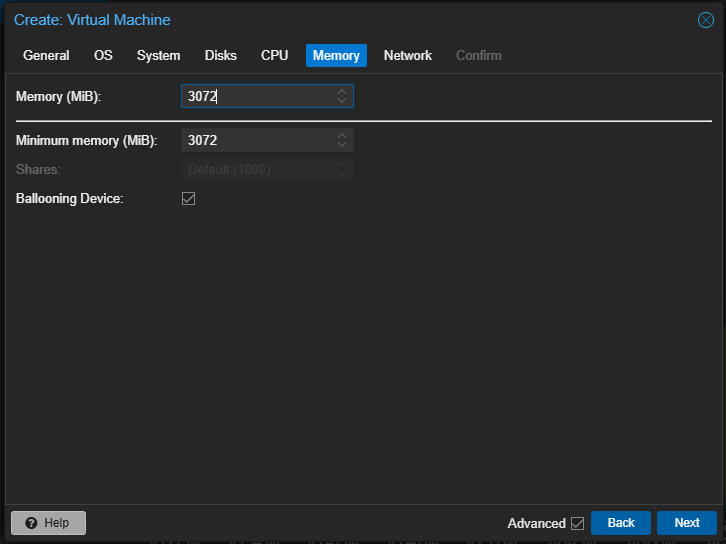Viewport: 726px width, 544px height.
Task: Decrease Memory (MiB) with down arrow
Action: coord(342,101)
